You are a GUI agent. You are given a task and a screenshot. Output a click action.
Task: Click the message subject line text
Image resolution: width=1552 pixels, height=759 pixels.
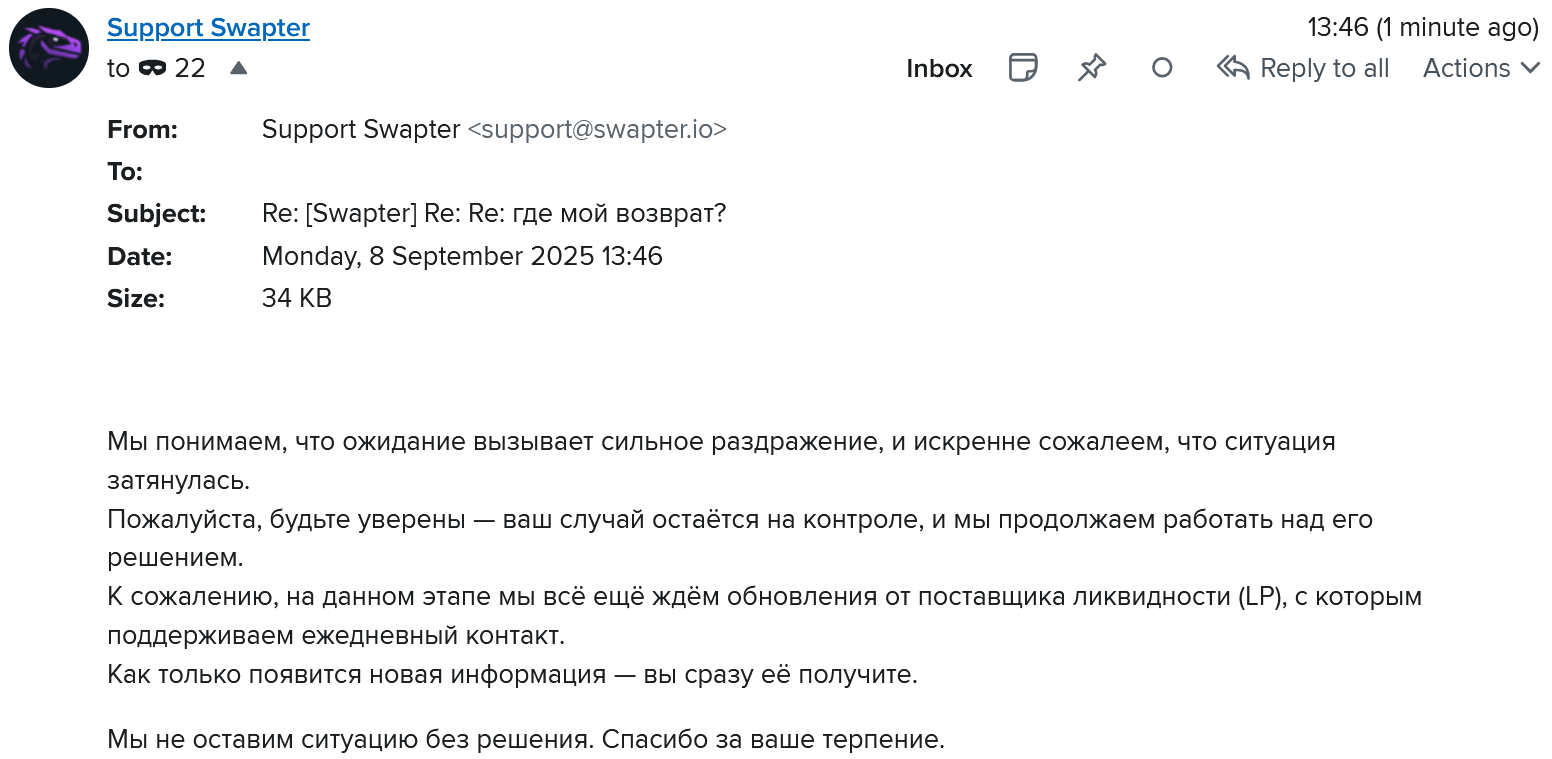click(494, 214)
